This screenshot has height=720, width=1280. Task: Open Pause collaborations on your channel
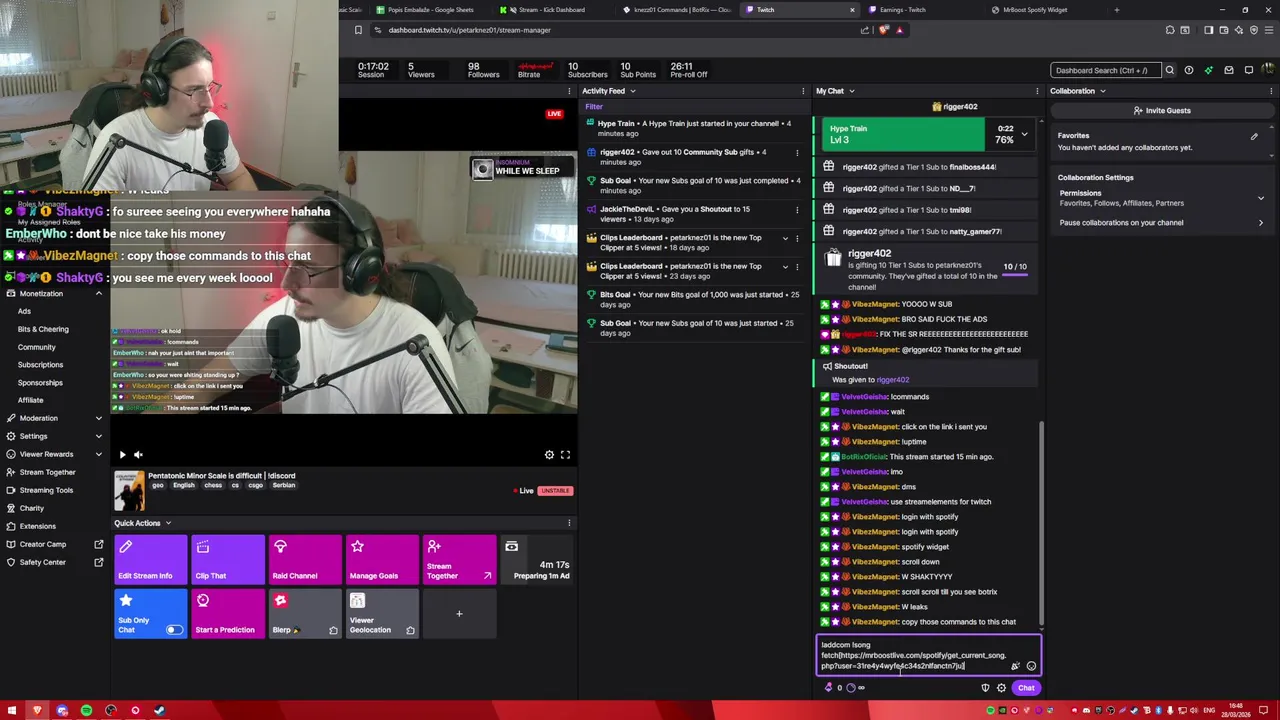(x=1161, y=223)
